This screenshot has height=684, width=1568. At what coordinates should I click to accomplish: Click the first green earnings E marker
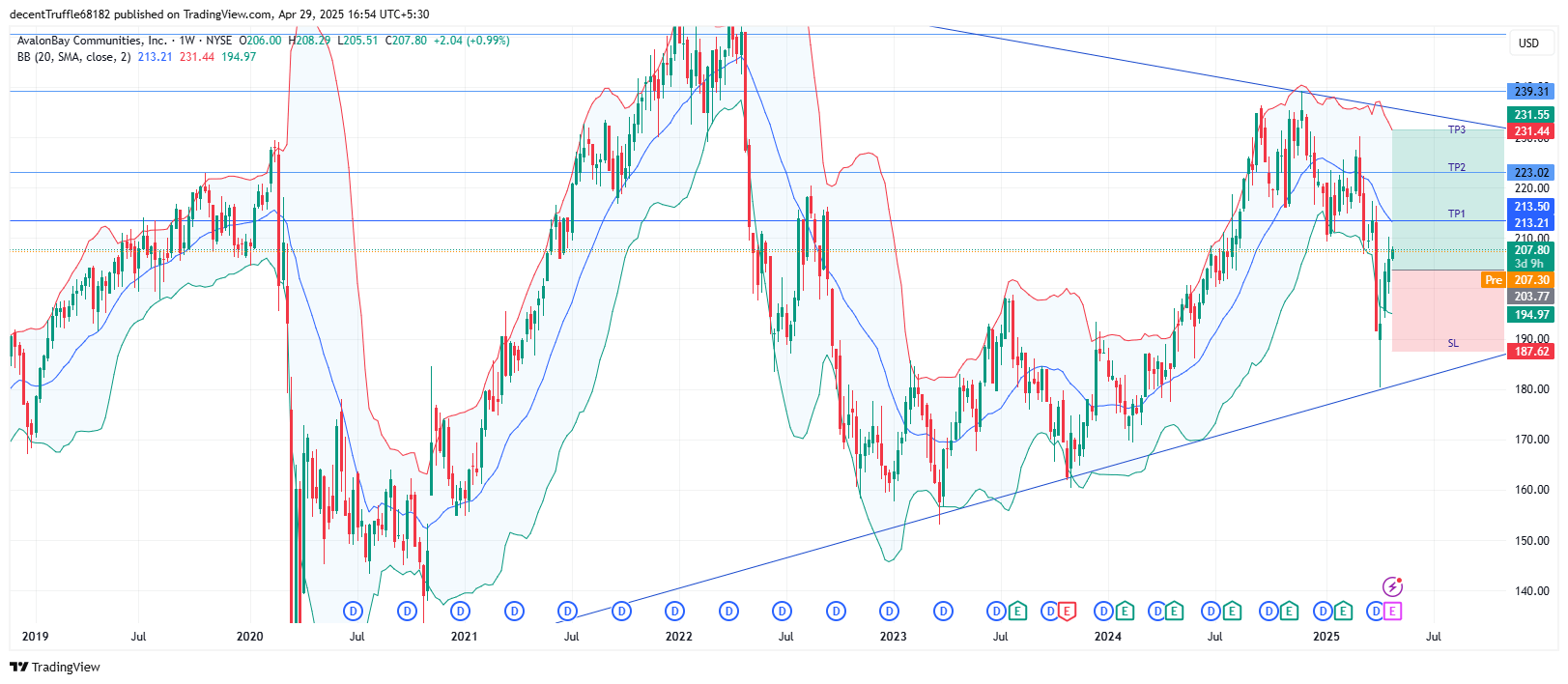[x=1017, y=611]
